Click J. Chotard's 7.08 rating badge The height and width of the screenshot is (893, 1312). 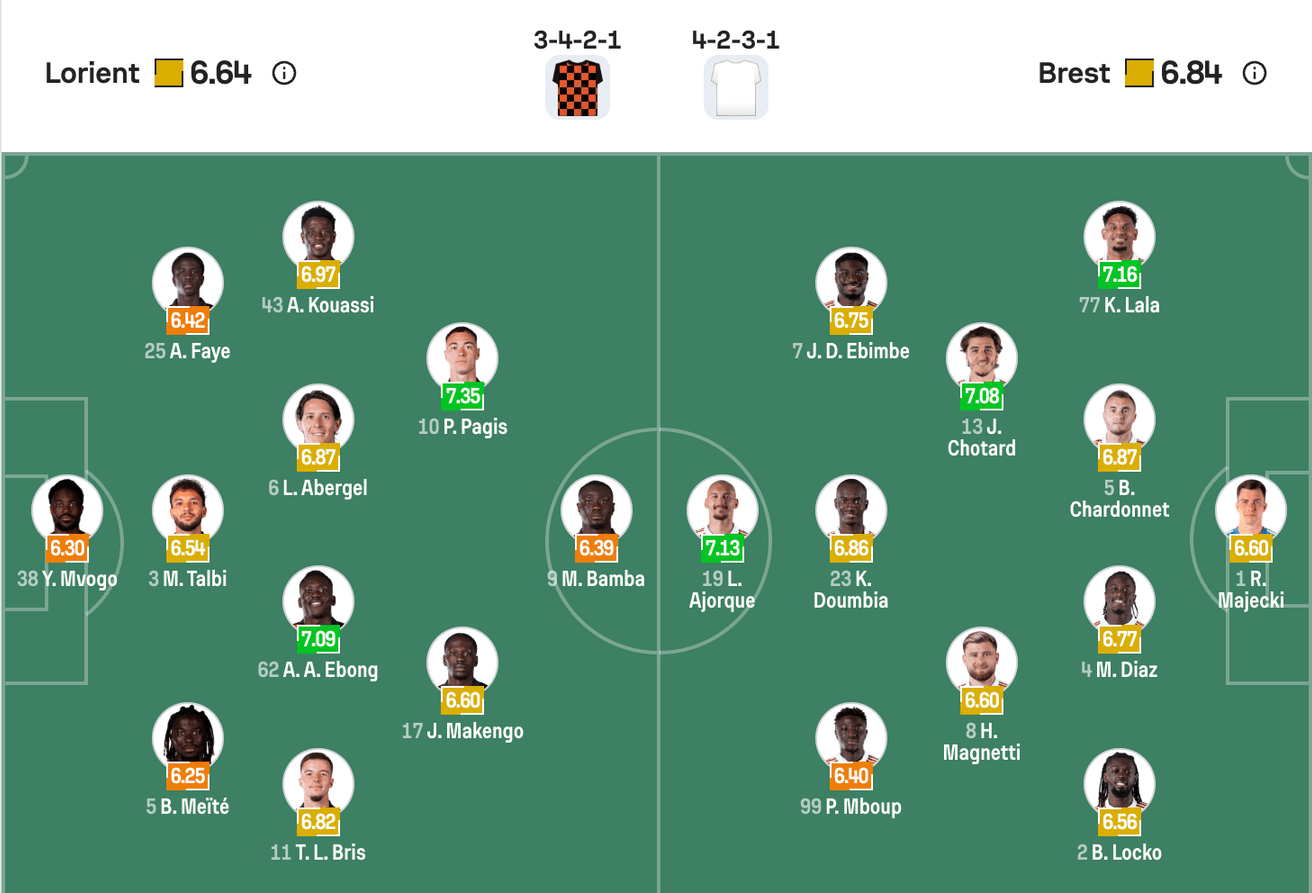click(x=982, y=396)
